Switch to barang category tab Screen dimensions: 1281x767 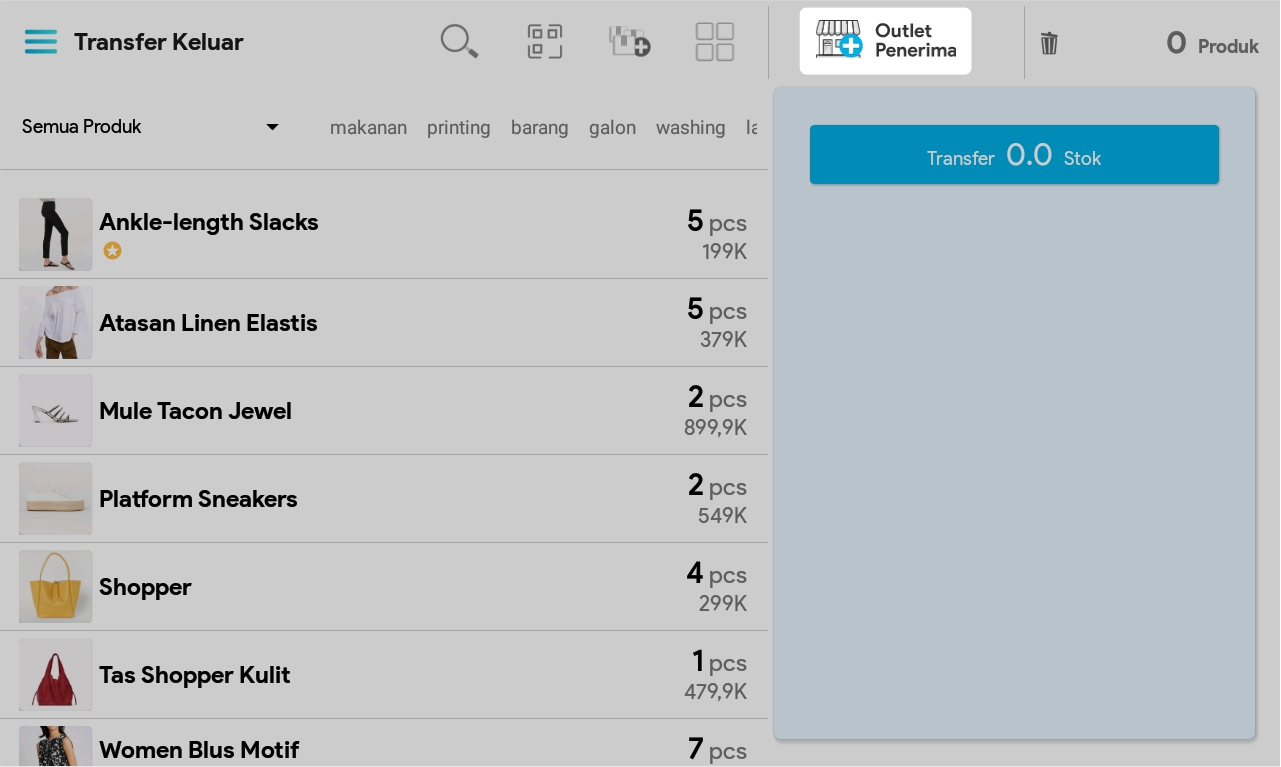click(x=539, y=128)
